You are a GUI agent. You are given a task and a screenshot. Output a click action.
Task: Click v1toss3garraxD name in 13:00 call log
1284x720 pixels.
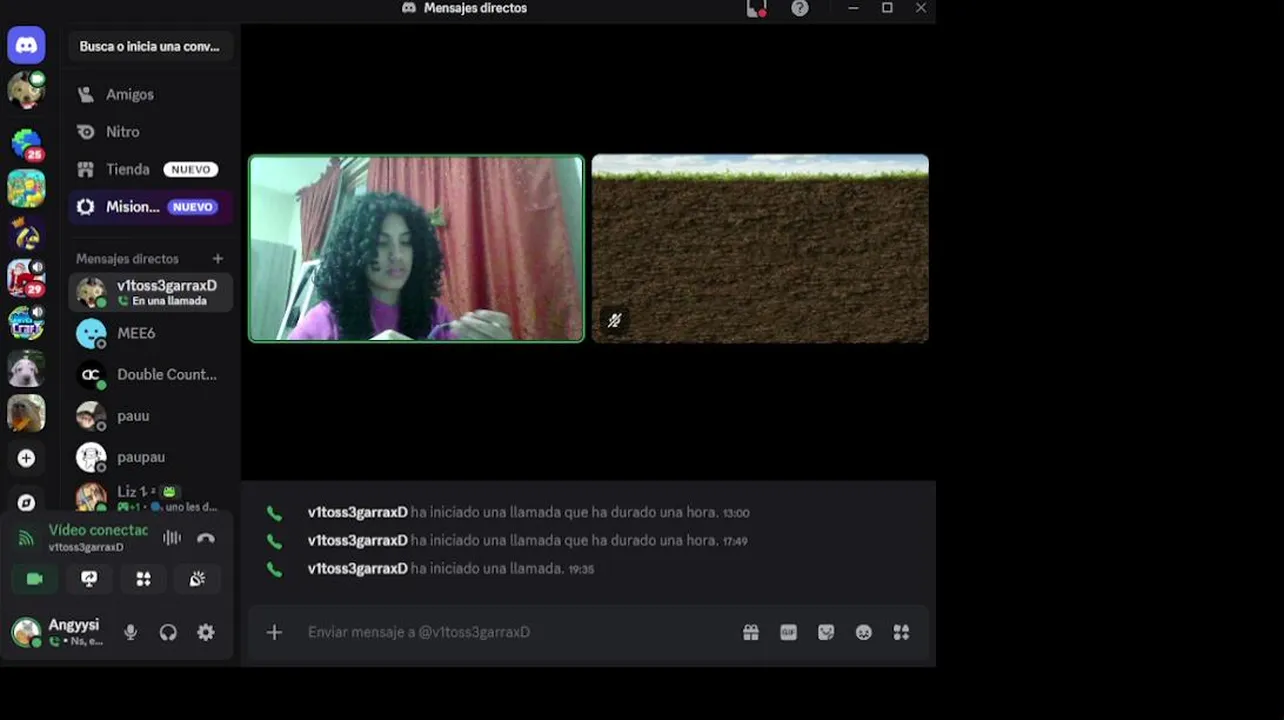coord(357,512)
